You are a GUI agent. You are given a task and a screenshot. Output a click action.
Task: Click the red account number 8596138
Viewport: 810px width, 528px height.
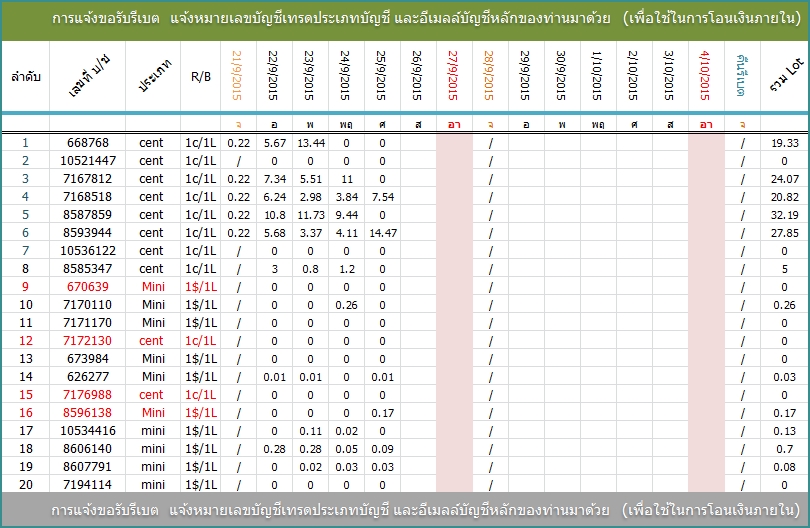87,413
